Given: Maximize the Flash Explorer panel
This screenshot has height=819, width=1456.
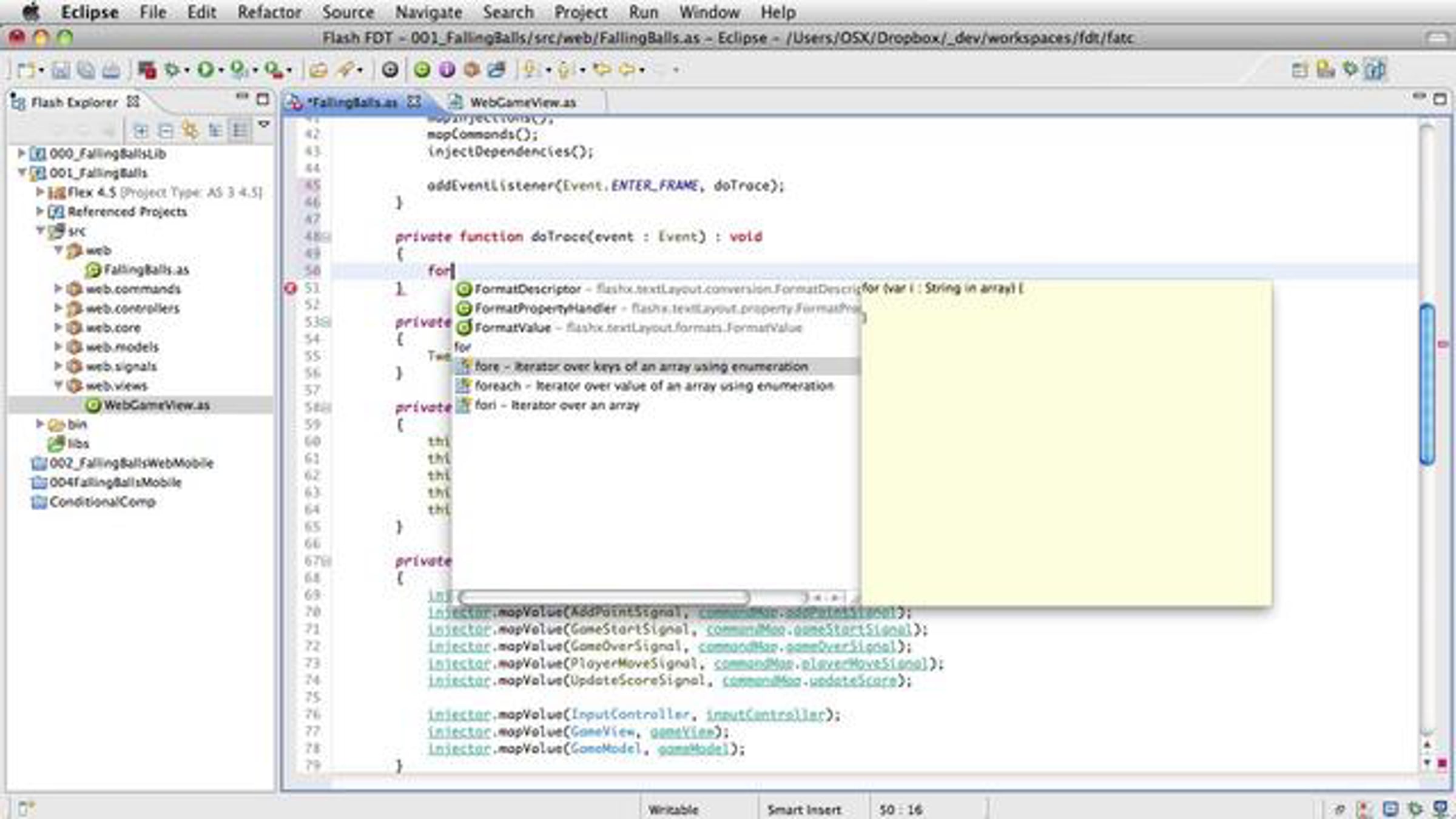Looking at the screenshot, I should coord(263,99).
